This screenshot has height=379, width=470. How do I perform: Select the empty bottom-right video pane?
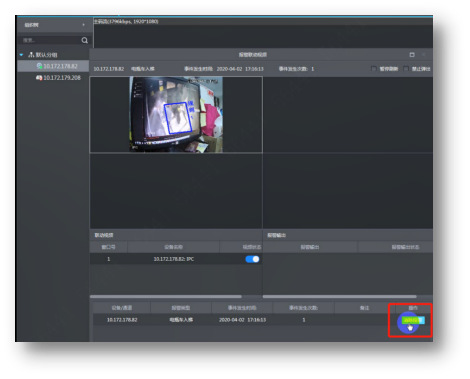pos(348,191)
